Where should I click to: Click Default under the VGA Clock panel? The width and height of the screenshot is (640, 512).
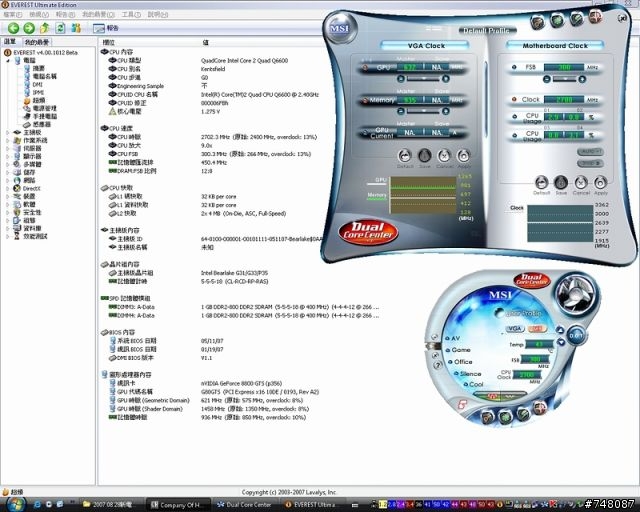tap(404, 158)
